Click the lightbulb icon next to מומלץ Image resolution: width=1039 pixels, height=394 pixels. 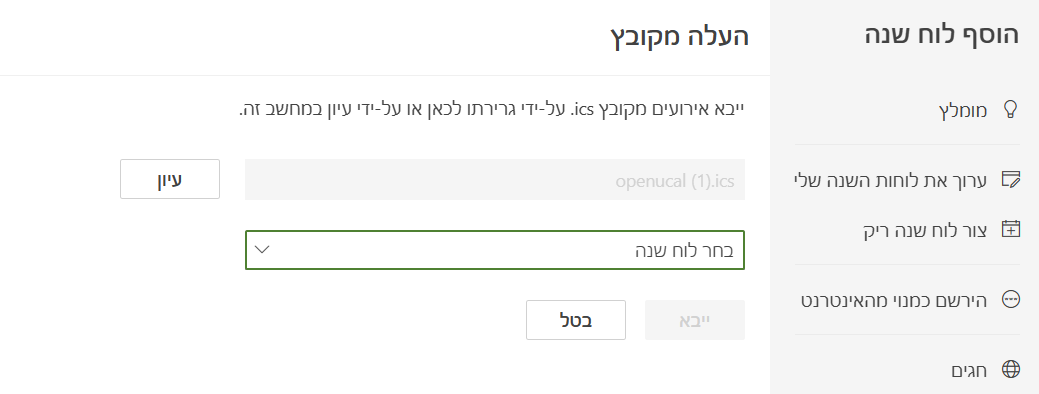(1010, 110)
